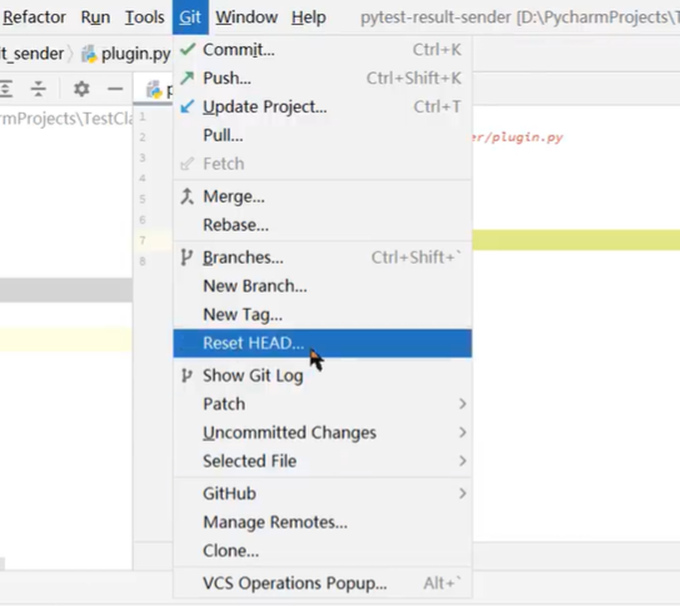Hide the project panel with minus icon
The height and width of the screenshot is (606, 680).
point(115,89)
